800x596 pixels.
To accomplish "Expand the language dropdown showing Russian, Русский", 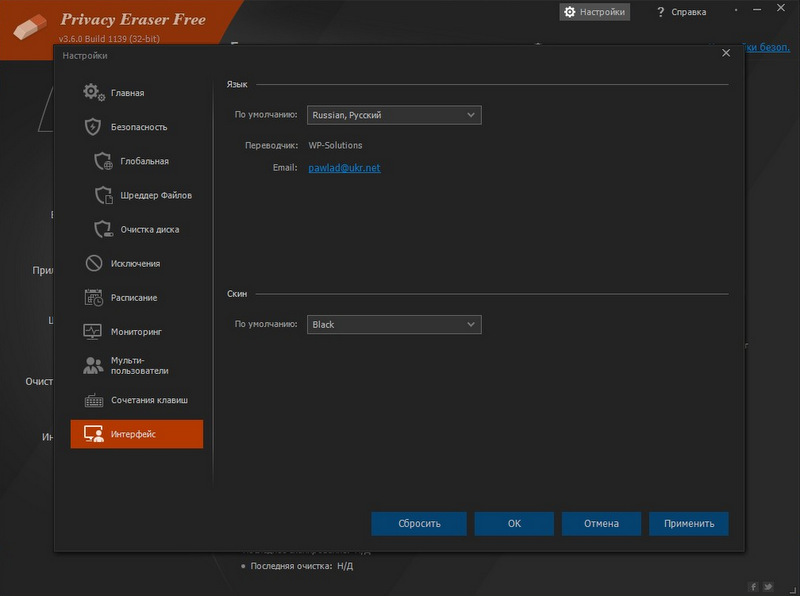I will point(394,115).
